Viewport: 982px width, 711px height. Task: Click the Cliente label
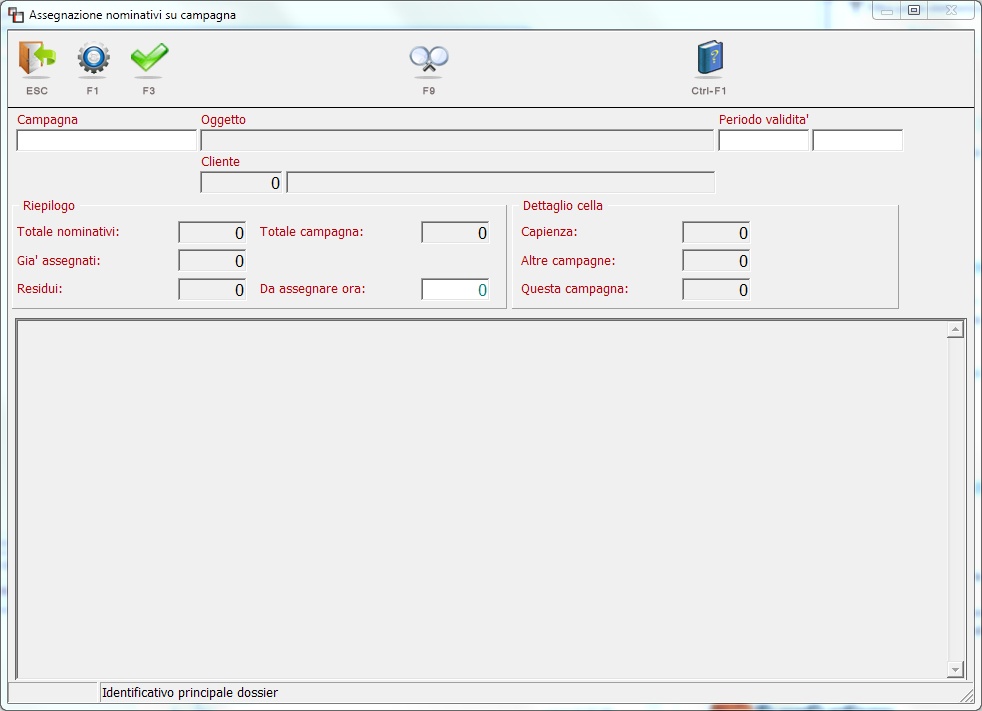(x=220, y=162)
